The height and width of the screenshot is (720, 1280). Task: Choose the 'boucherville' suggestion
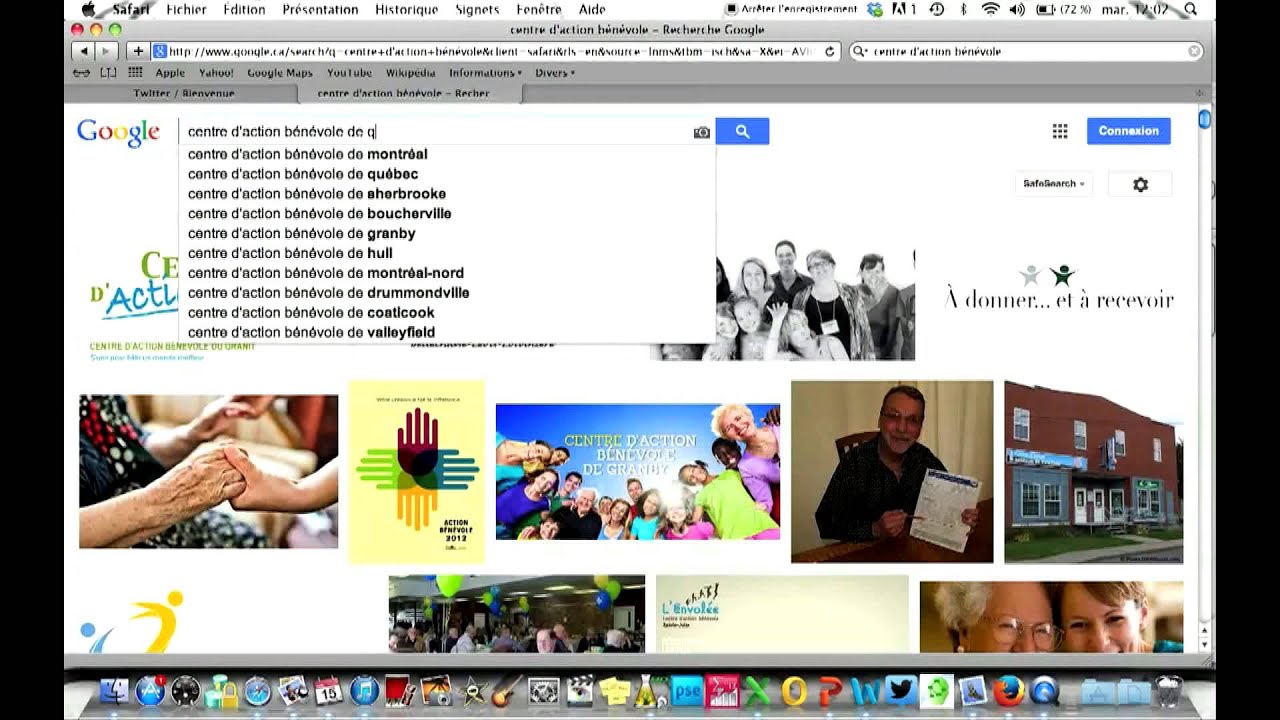(x=448, y=214)
